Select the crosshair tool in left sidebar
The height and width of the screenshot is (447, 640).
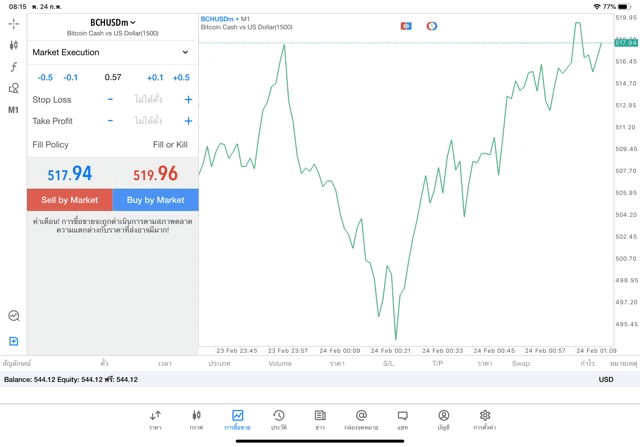(x=13, y=23)
